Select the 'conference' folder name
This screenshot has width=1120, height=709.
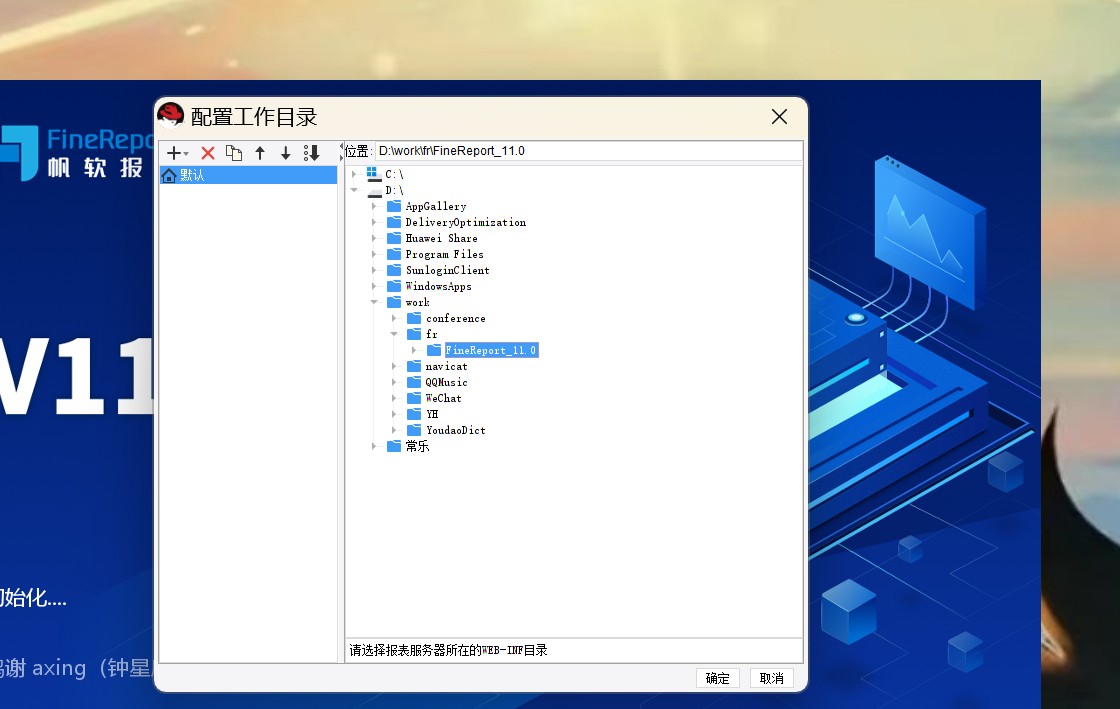[x=456, y=318]
